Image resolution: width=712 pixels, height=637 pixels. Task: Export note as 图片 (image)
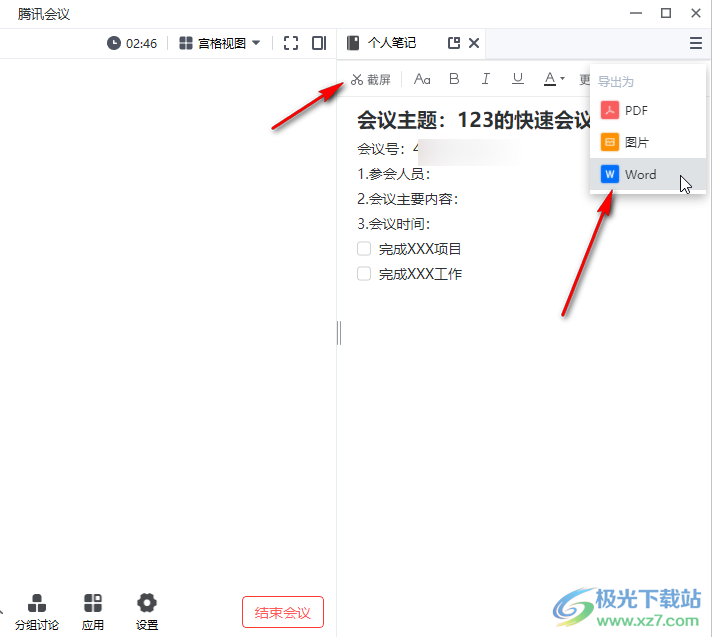[648, 142]
